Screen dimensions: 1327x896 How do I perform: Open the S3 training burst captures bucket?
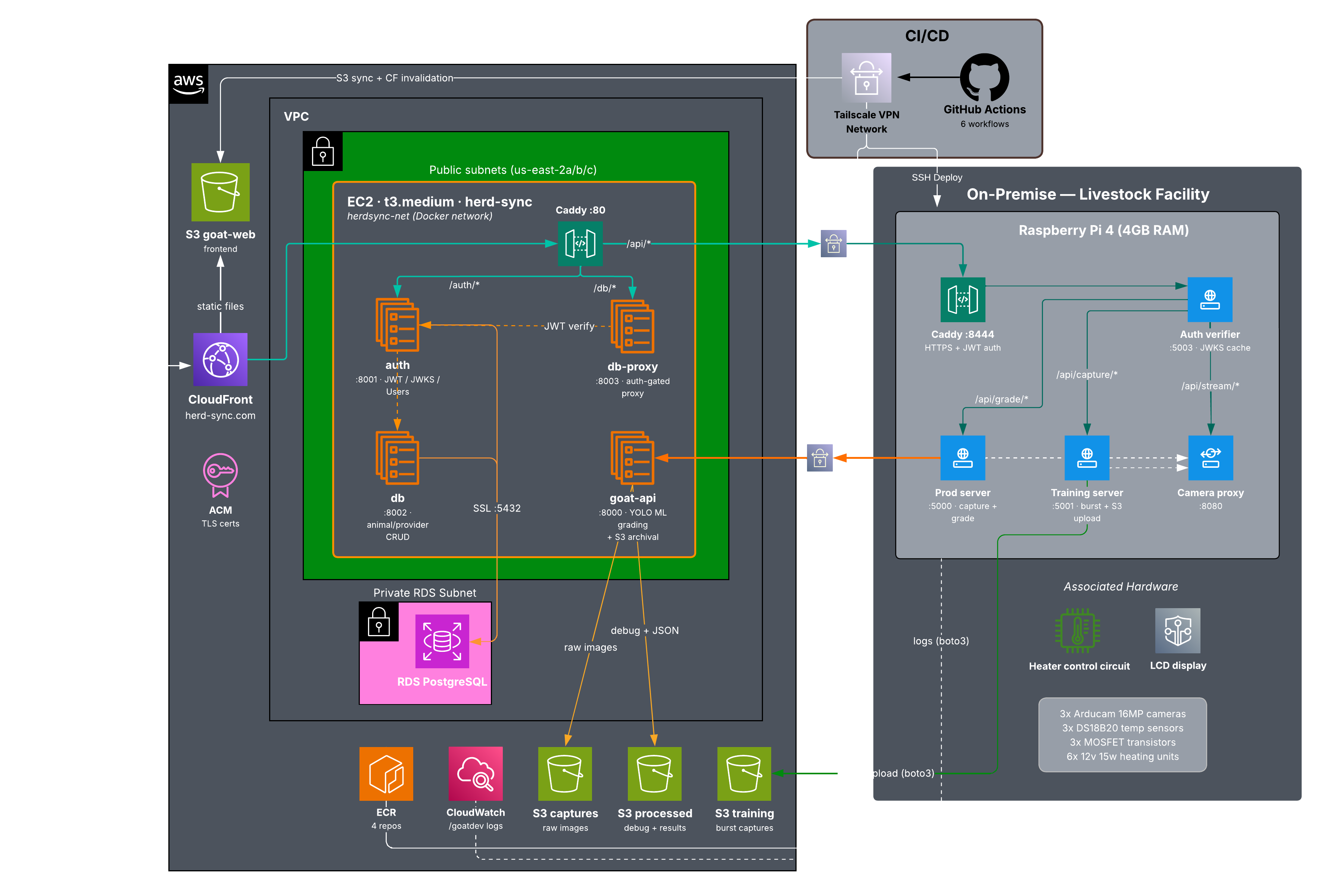(744, 774)
